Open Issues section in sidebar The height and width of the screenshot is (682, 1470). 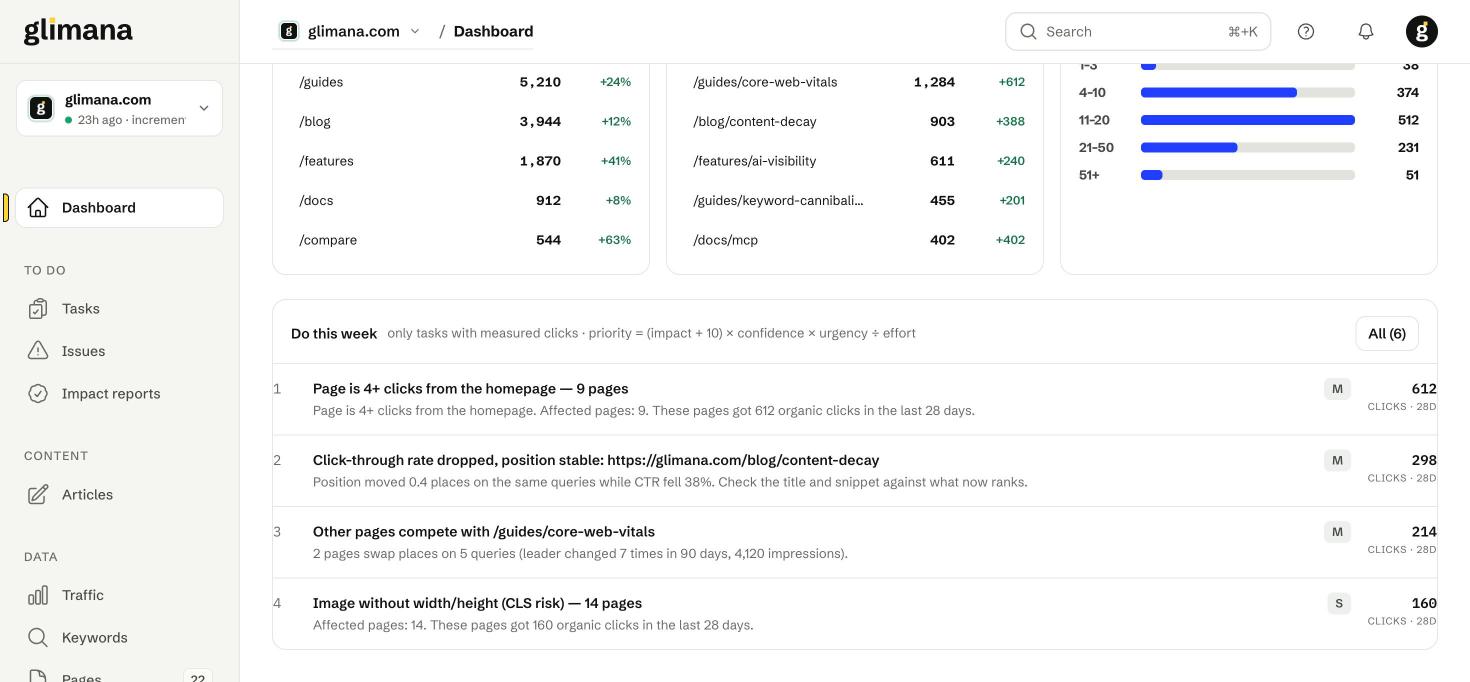pyautogui.click(x=119, y=351)
